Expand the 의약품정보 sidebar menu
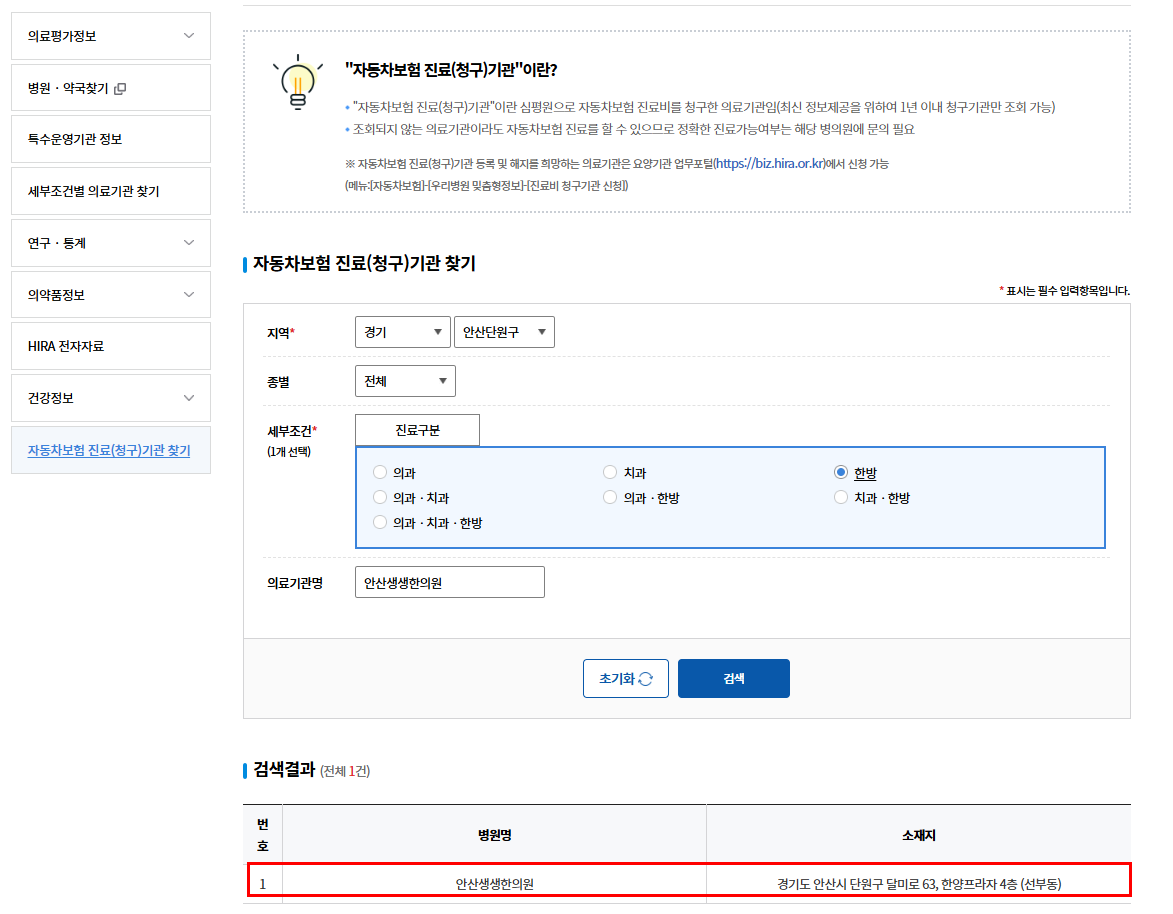The height and width of the screenshot is (914, 1173). [x=111, y=295]
